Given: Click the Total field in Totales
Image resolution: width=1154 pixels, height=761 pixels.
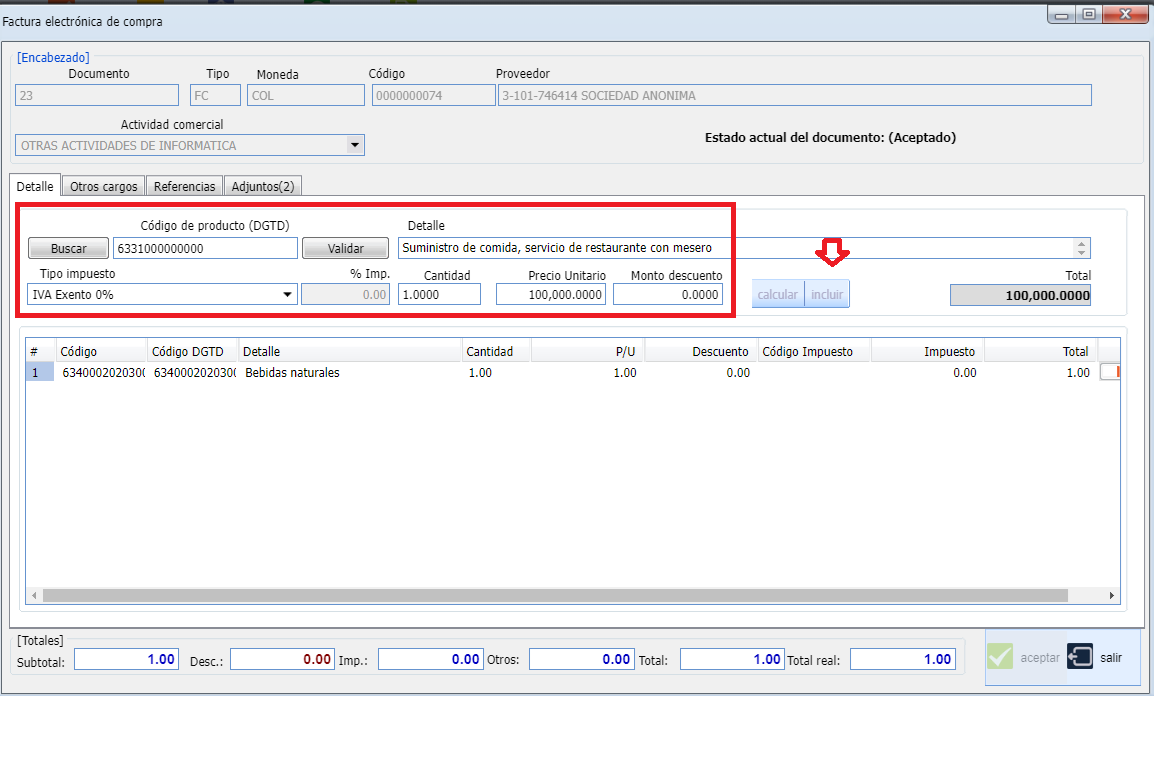Looking at the screenshot, I should pos(732,659).
